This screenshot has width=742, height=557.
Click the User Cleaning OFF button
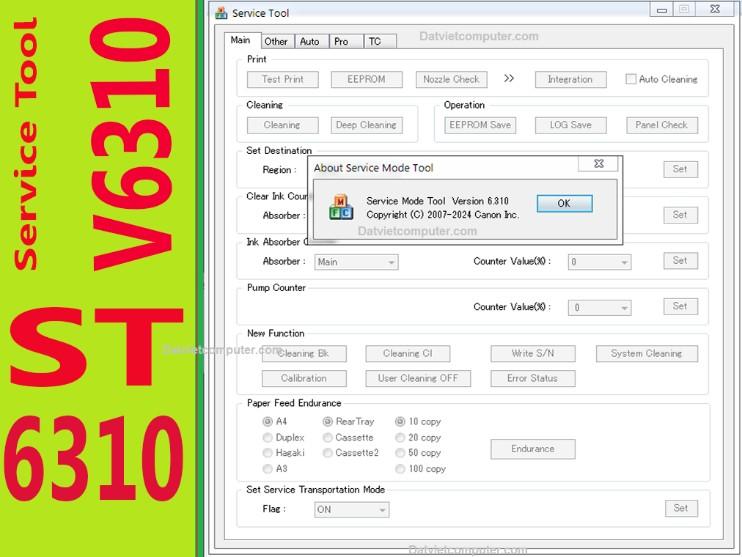[418, 379]
